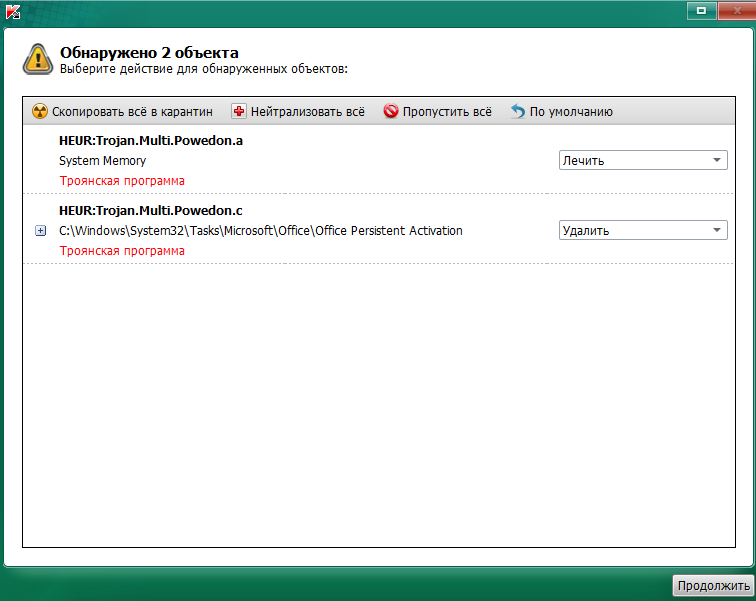Image resolution: width=756 pixels, height=601 pixels.
Task: Click the C:\Windows\System32\Tasks path text
Action: pos(260,231)
